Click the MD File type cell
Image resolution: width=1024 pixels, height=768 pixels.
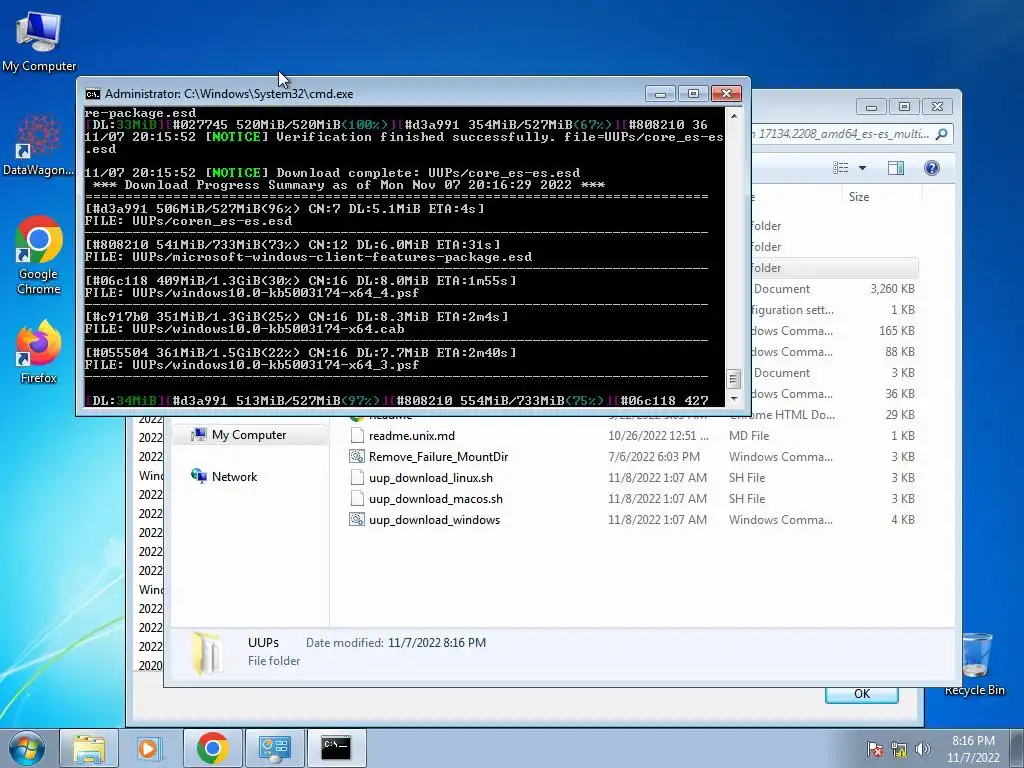pyautogui.click(x=748, y=436)
